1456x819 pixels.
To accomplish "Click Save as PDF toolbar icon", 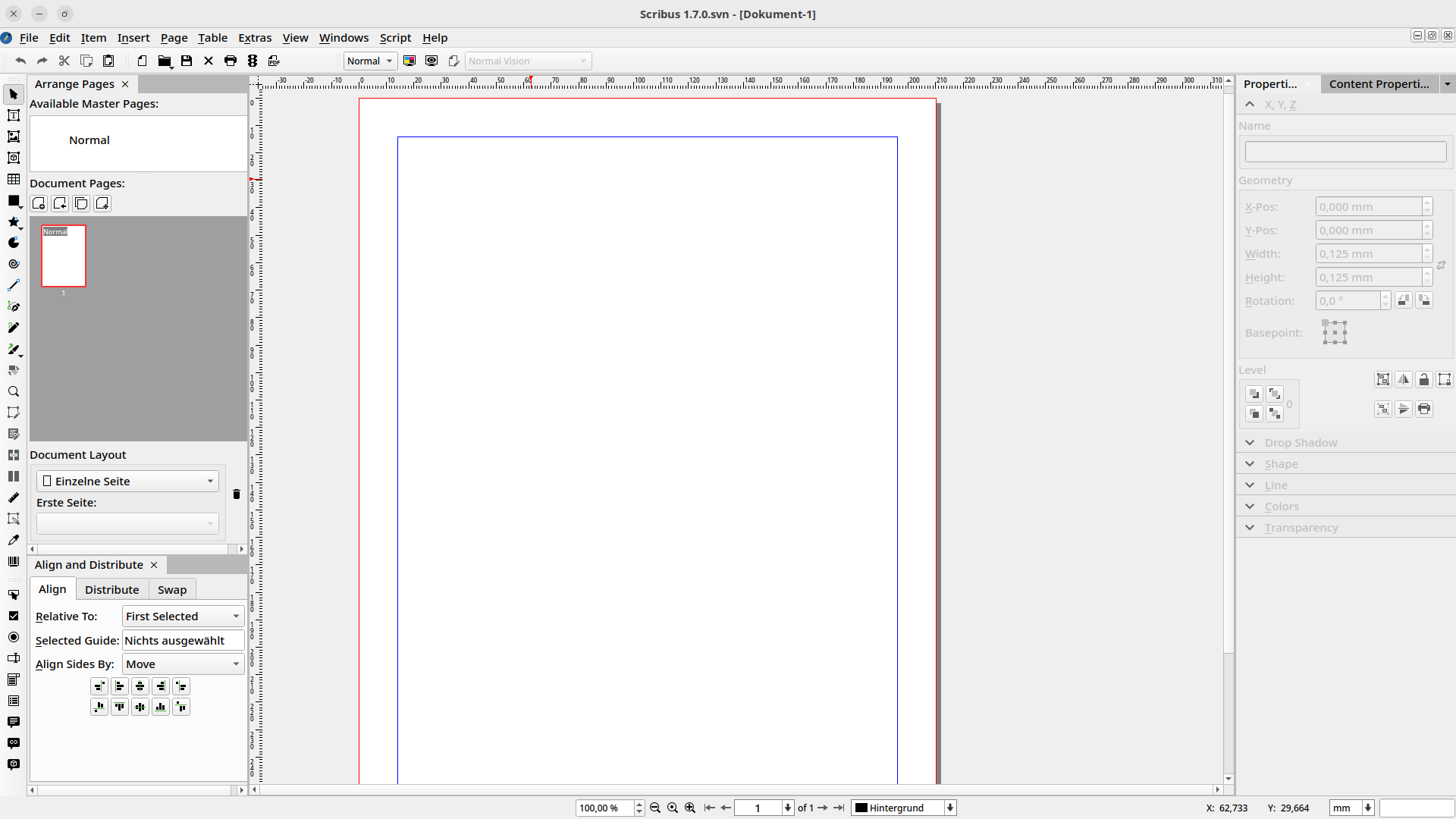I will 275,61.
